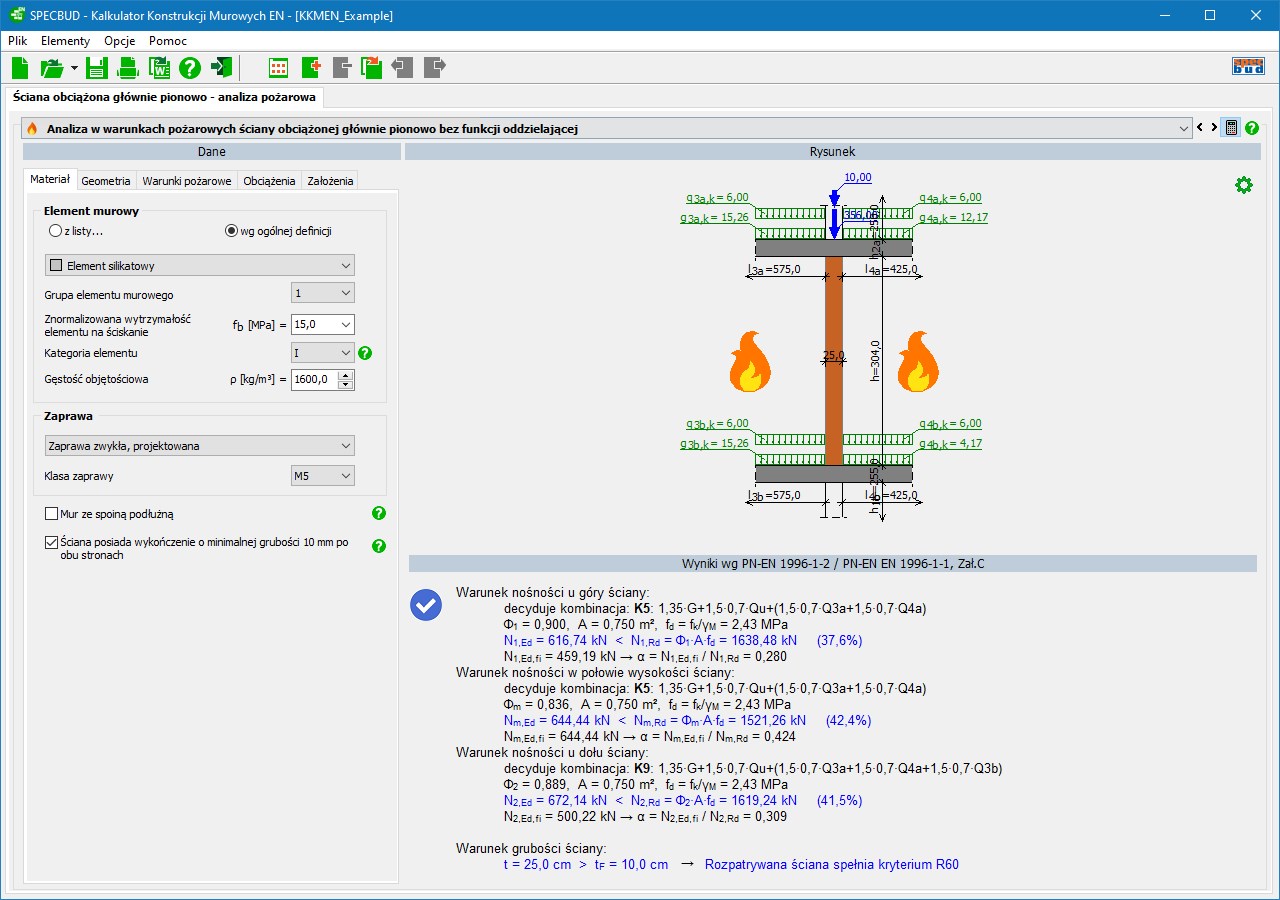Open drawing settings with green gear icon
Viewport: 1280px width, 900px height.
point(1243,185)
